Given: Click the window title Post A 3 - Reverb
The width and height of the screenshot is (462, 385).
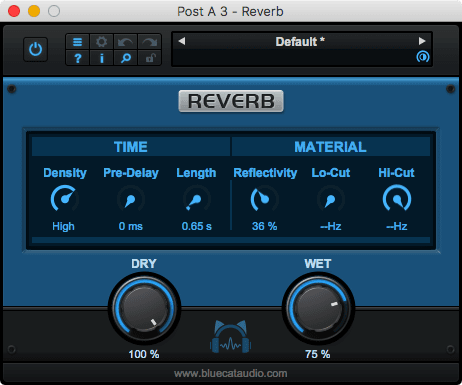Looking at the screenshot, I should pyautogui.click(x=230, y=12).
